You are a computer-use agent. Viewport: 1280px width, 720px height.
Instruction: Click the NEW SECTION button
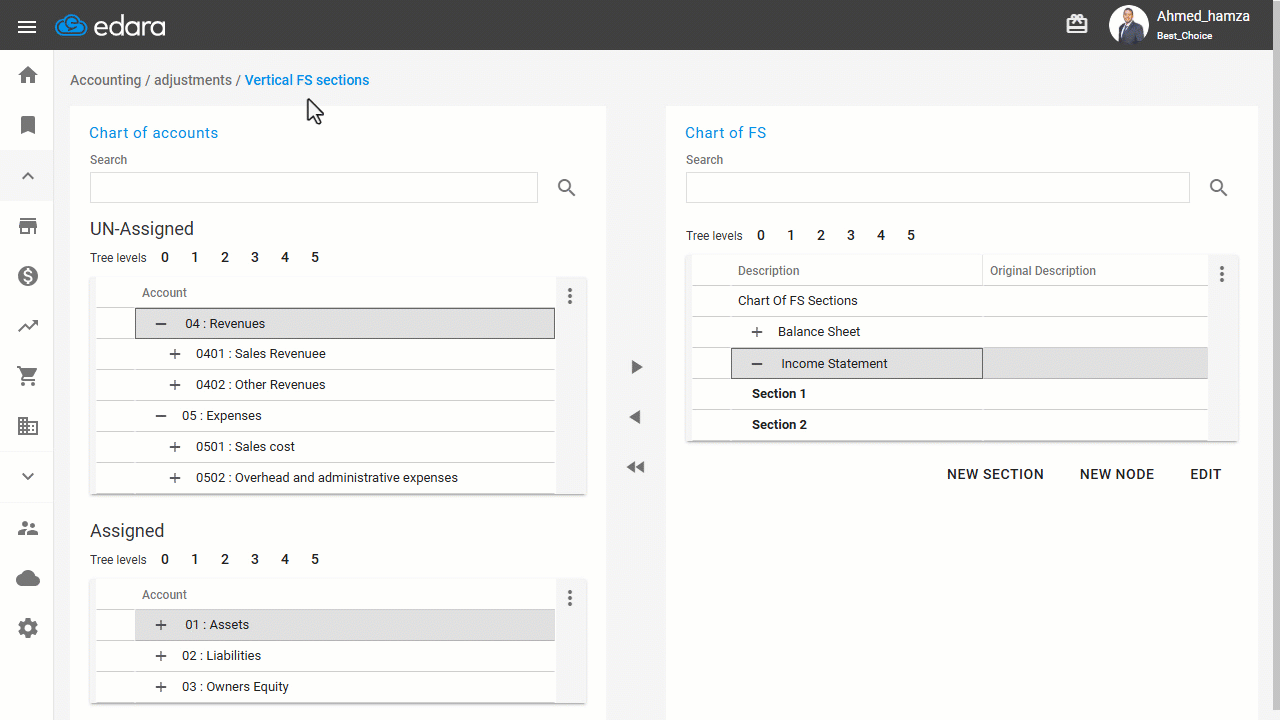coord(995,475)
